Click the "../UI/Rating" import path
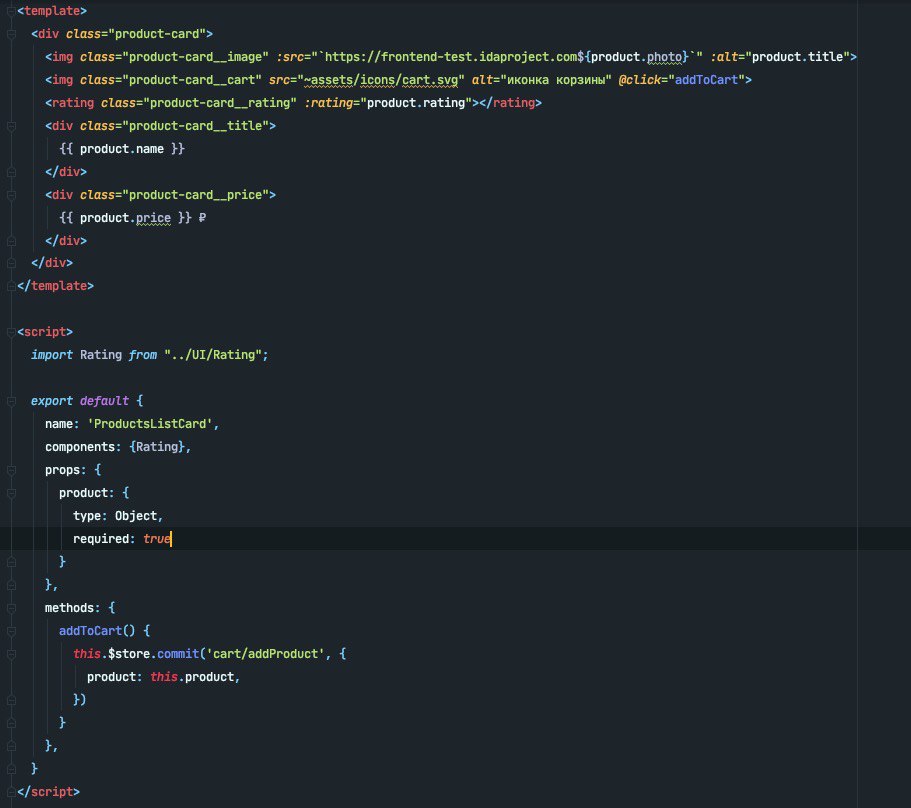Screen dimensions: 911x808 point(213,355)
